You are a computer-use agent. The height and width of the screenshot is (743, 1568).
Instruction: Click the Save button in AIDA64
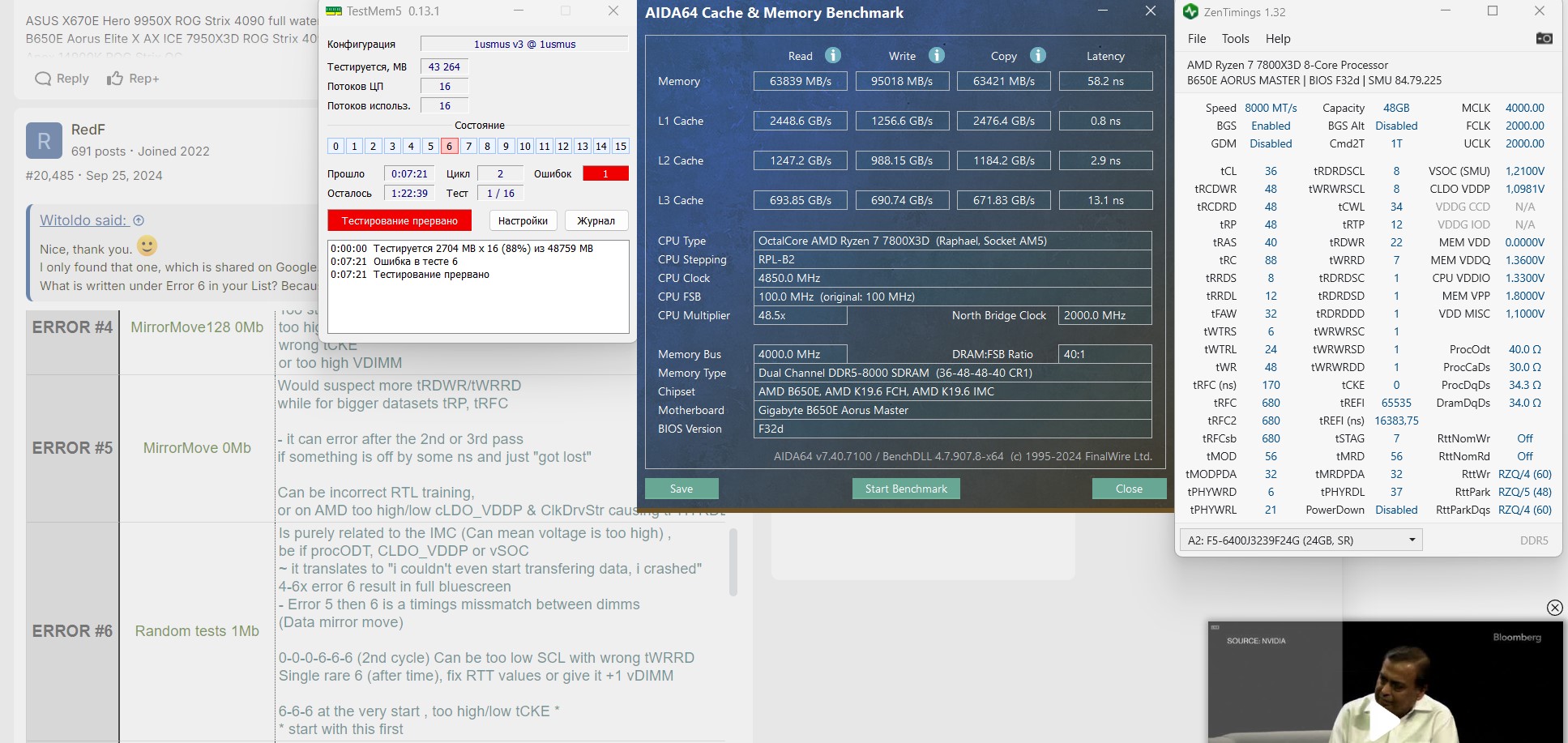681,489
